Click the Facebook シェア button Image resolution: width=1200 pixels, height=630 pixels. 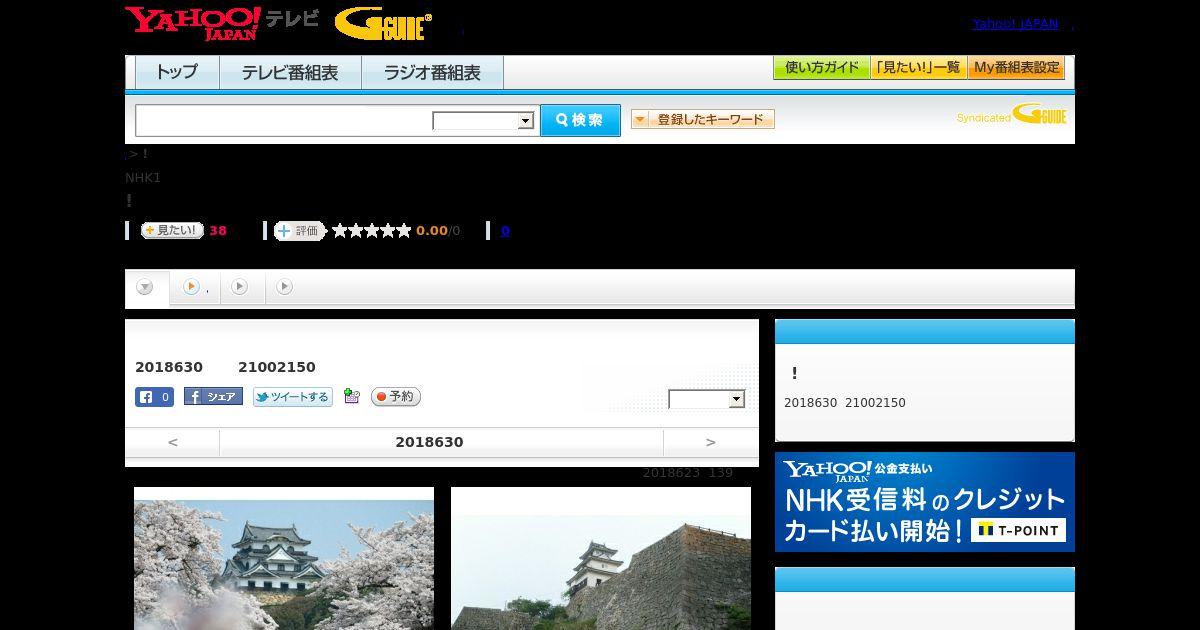[x=213, y=396]
